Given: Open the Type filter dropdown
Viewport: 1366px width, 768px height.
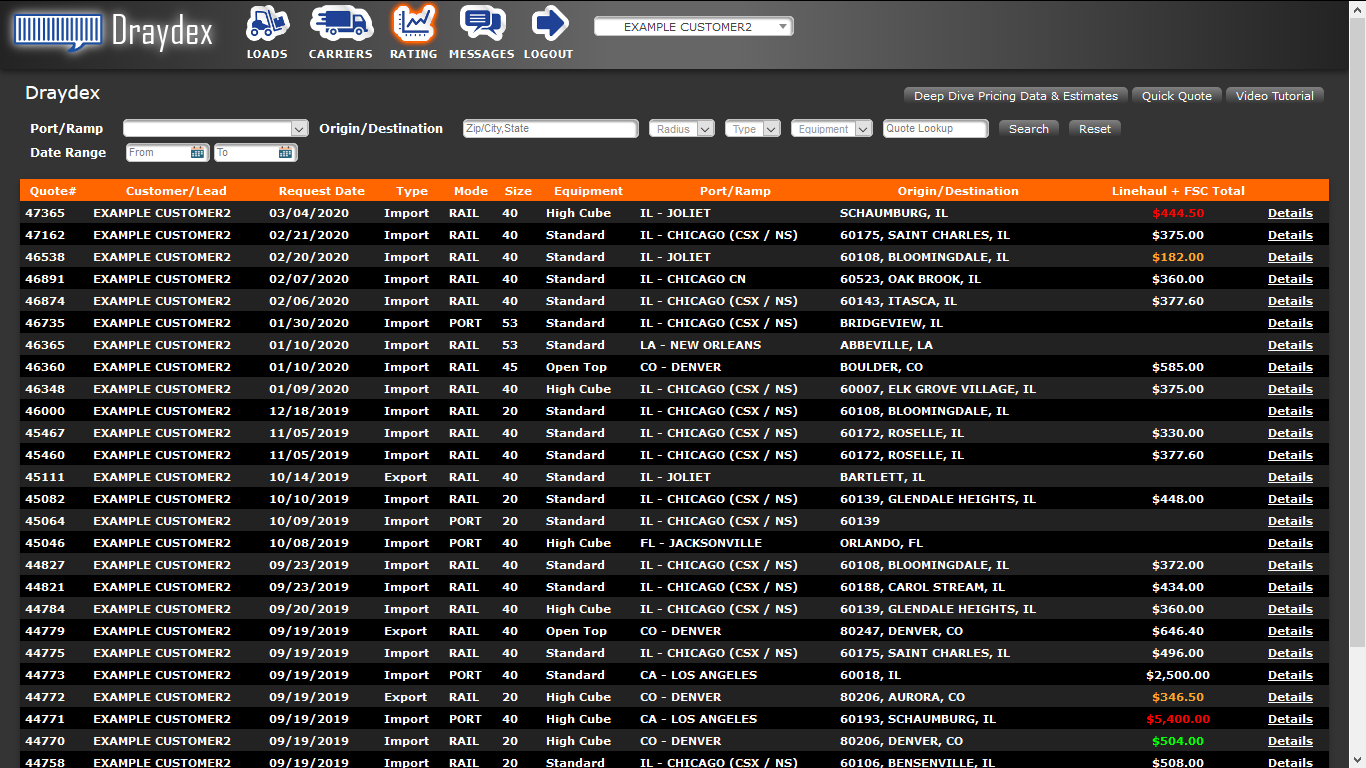Looking at the screenshot, I should [752, 129].
